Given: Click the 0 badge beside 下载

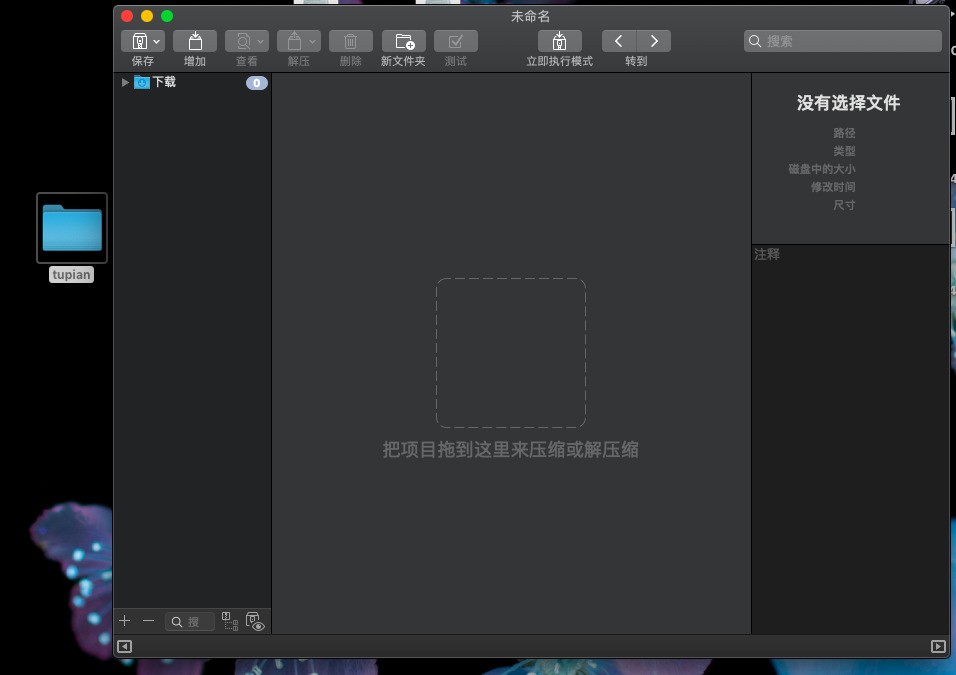Looking at the screenshot, I should pos(257,83).
